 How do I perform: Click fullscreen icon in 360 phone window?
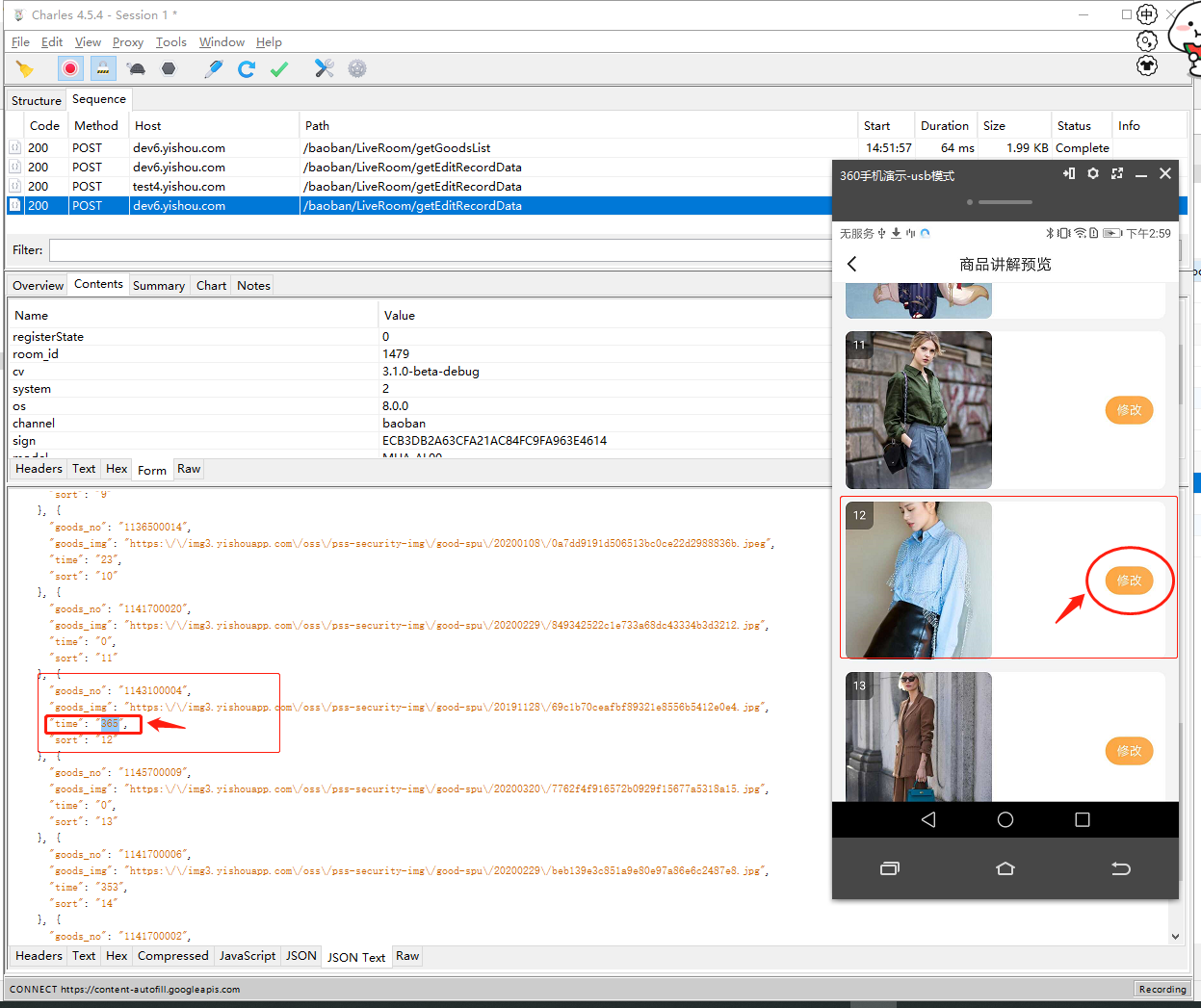click(x=1117, y=174)
